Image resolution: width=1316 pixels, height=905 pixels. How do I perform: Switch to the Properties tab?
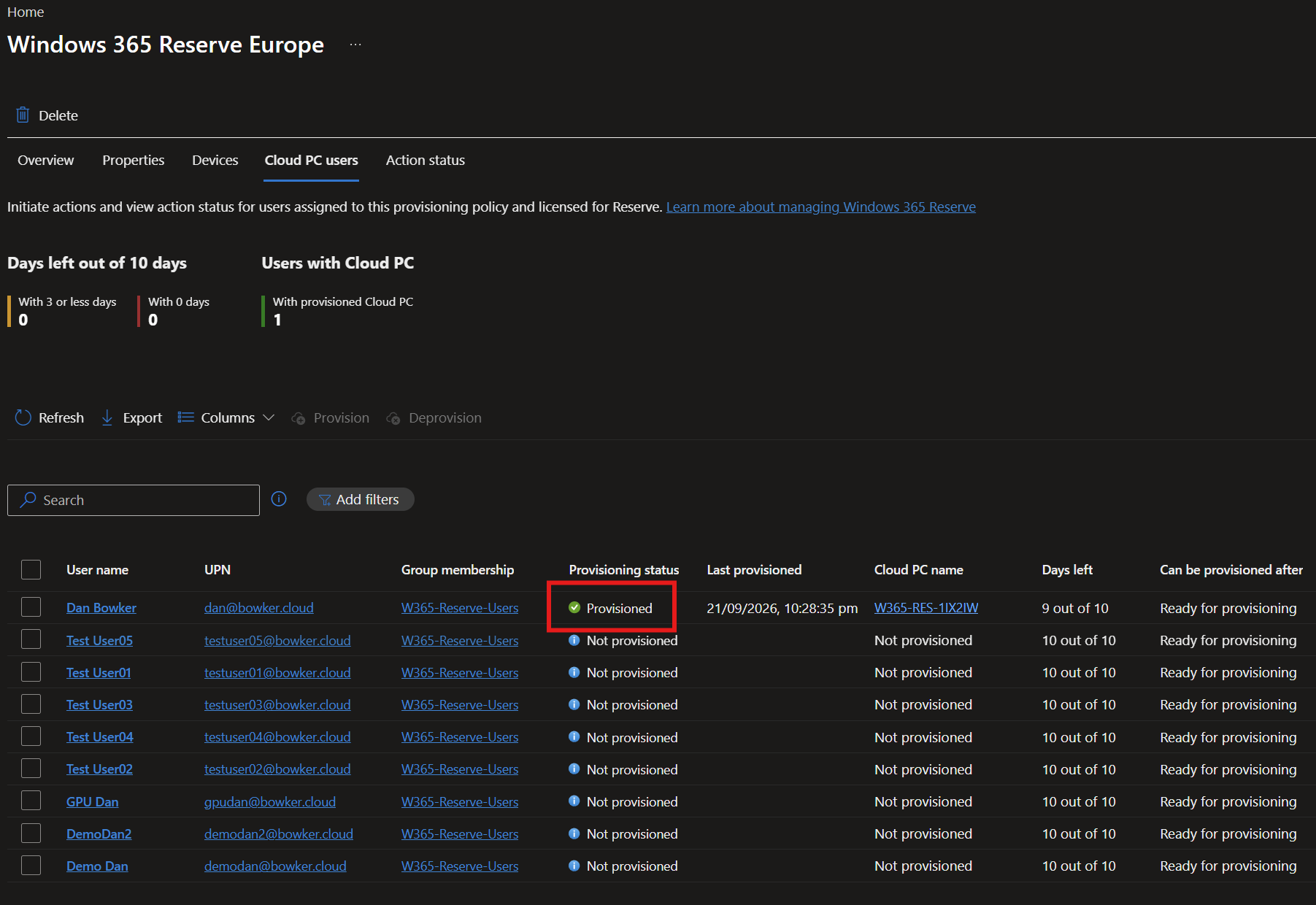coord(134,160)
